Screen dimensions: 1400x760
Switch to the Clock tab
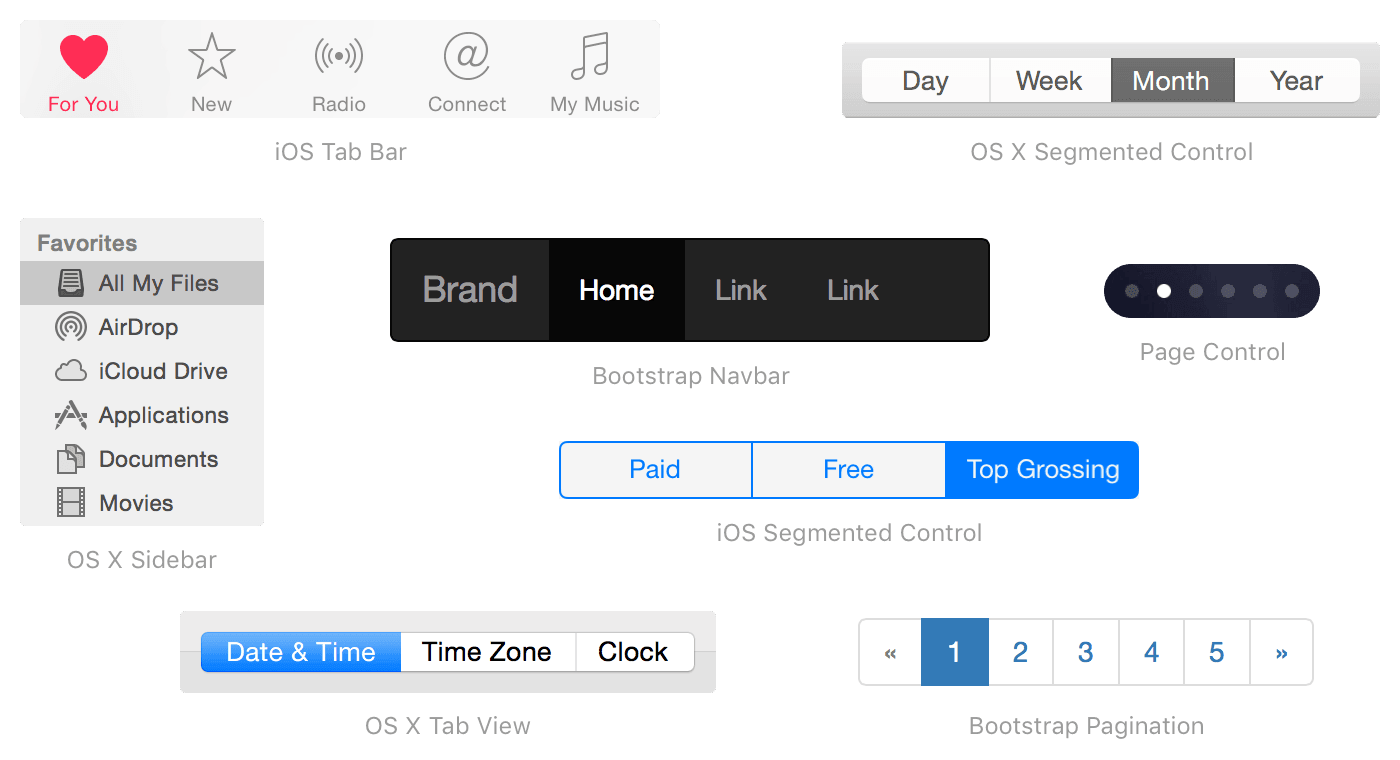tap(633, 652)
